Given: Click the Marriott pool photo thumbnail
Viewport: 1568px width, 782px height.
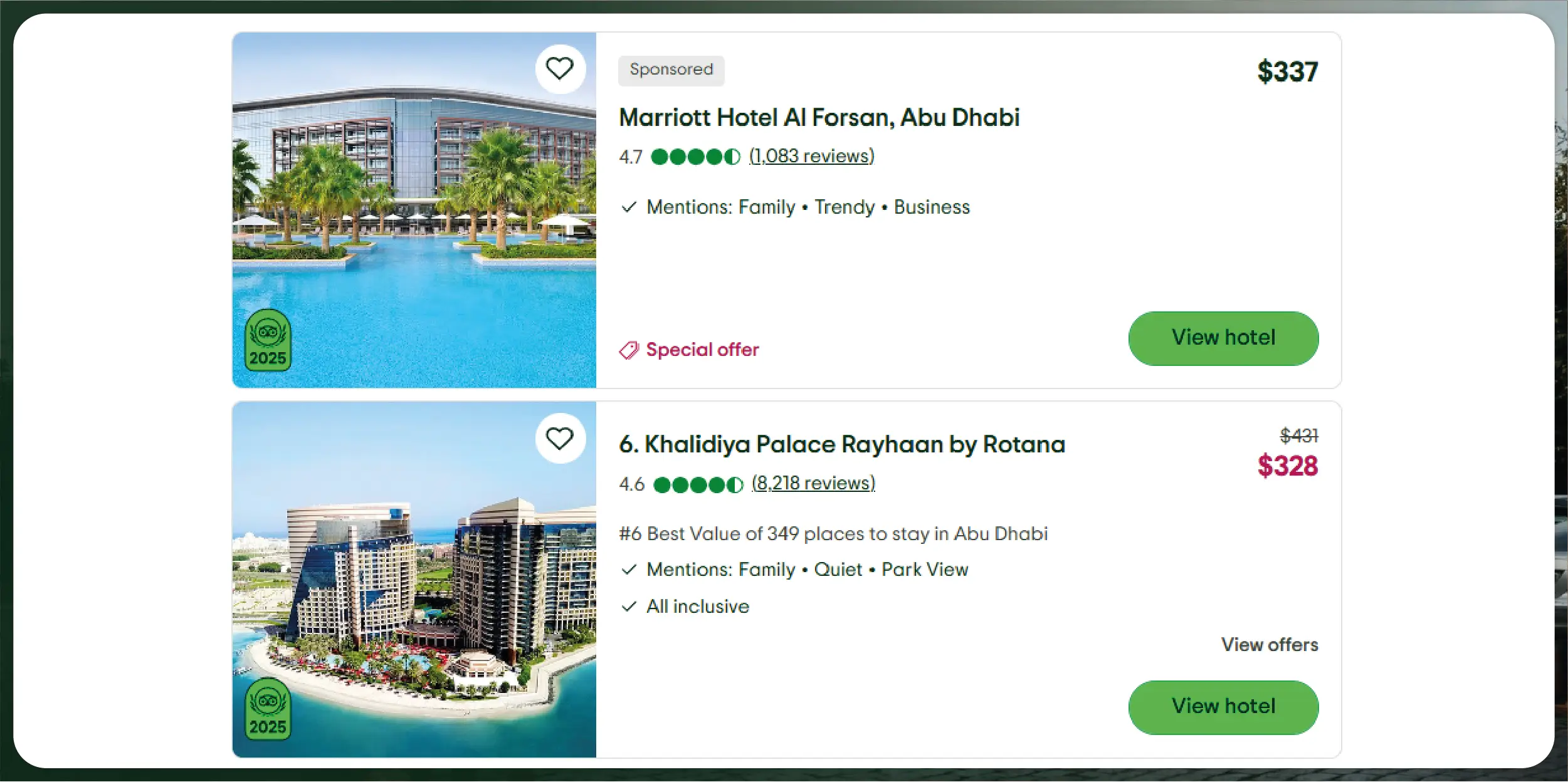Looking at the screenshot, I should point(414,210).
